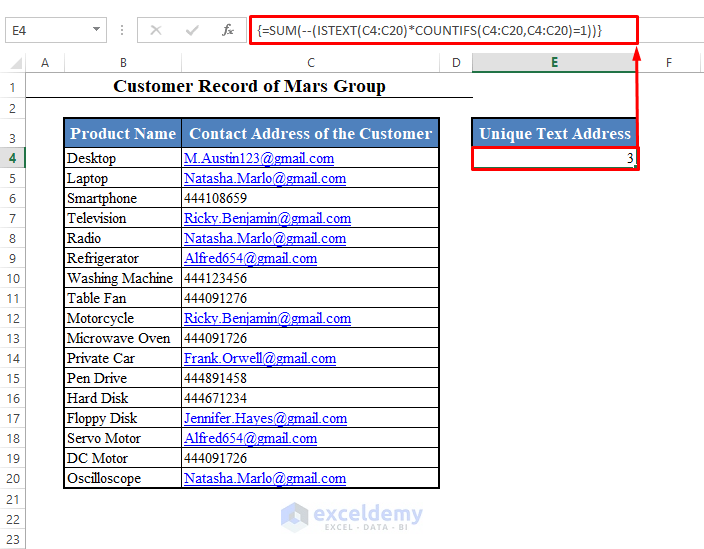Open the Insert Function fx dialog

228,31
